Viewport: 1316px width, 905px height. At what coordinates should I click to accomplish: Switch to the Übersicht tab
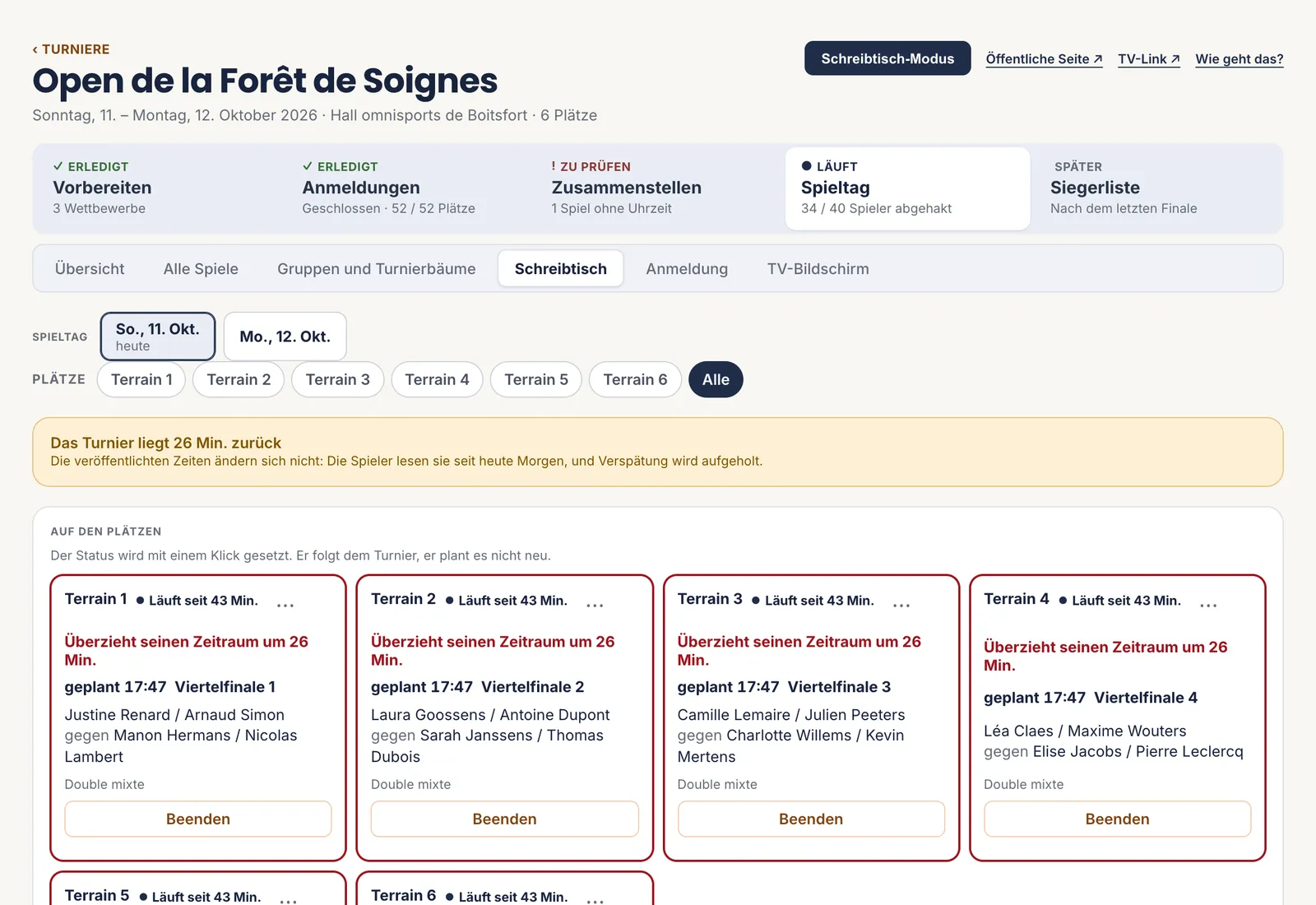(90, 269)
